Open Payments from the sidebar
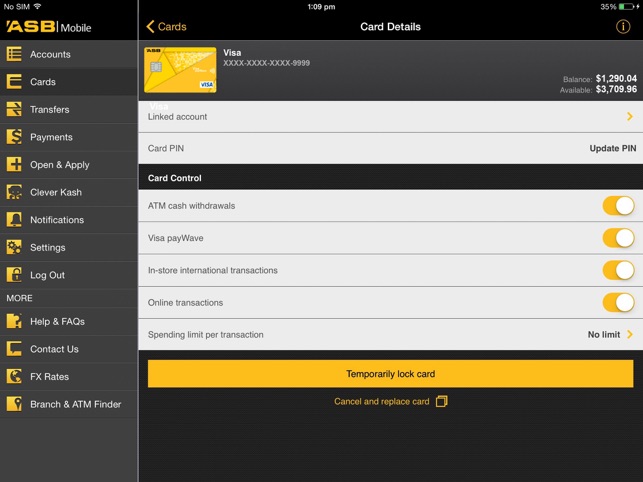Viewport: 643px width, 482px height. click(69, 137)
